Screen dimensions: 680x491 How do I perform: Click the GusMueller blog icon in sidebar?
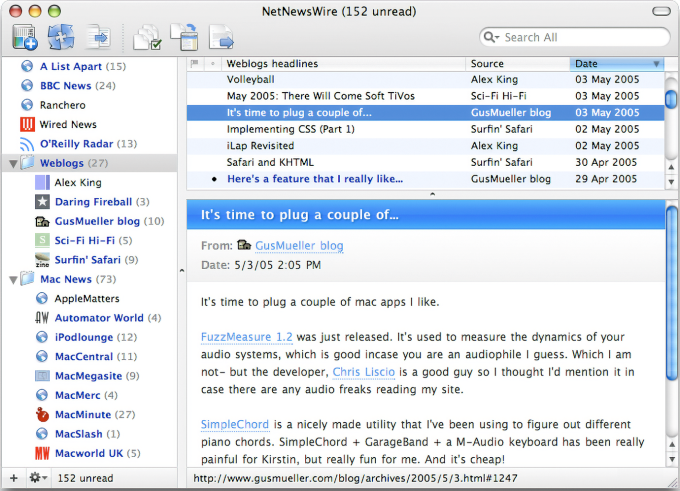click(42, 221)
